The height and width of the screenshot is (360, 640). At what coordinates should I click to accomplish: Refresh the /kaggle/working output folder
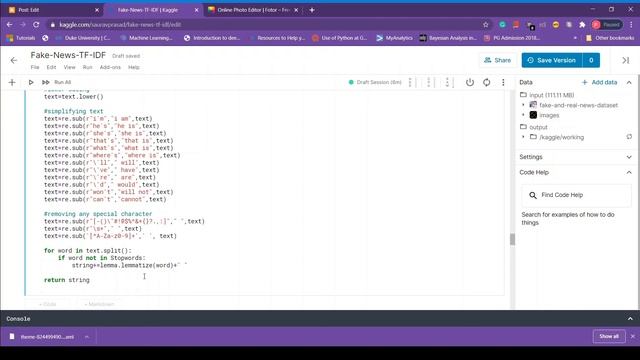pyautogui.click(x=629, y=137)
